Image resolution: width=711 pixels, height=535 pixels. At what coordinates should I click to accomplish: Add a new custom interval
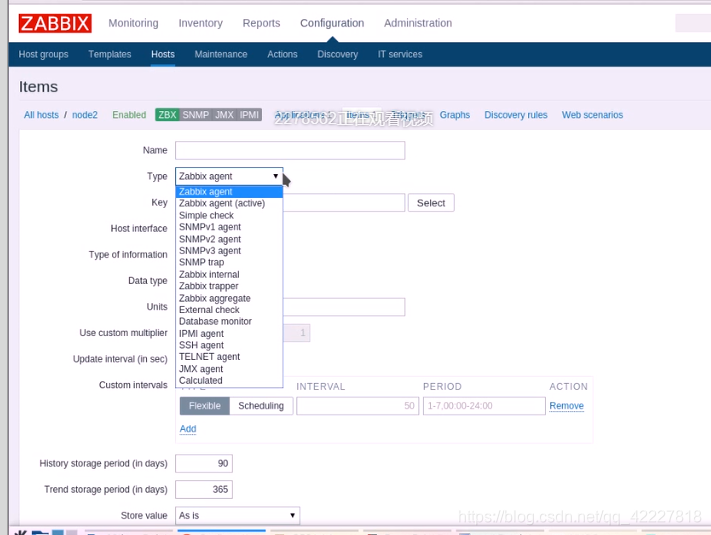pos(188,429)
